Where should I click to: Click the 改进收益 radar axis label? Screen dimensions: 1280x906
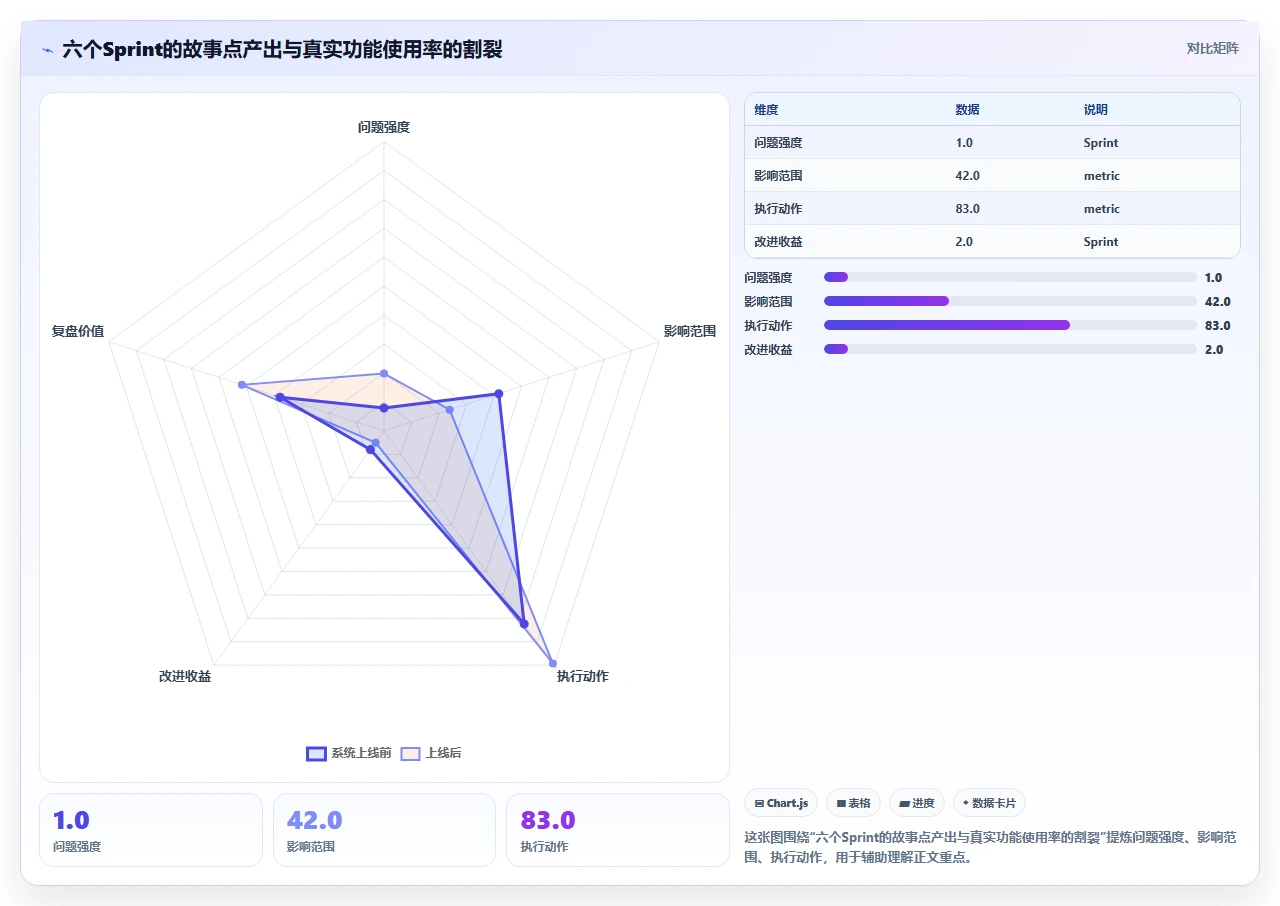click(x=185, y=676)
